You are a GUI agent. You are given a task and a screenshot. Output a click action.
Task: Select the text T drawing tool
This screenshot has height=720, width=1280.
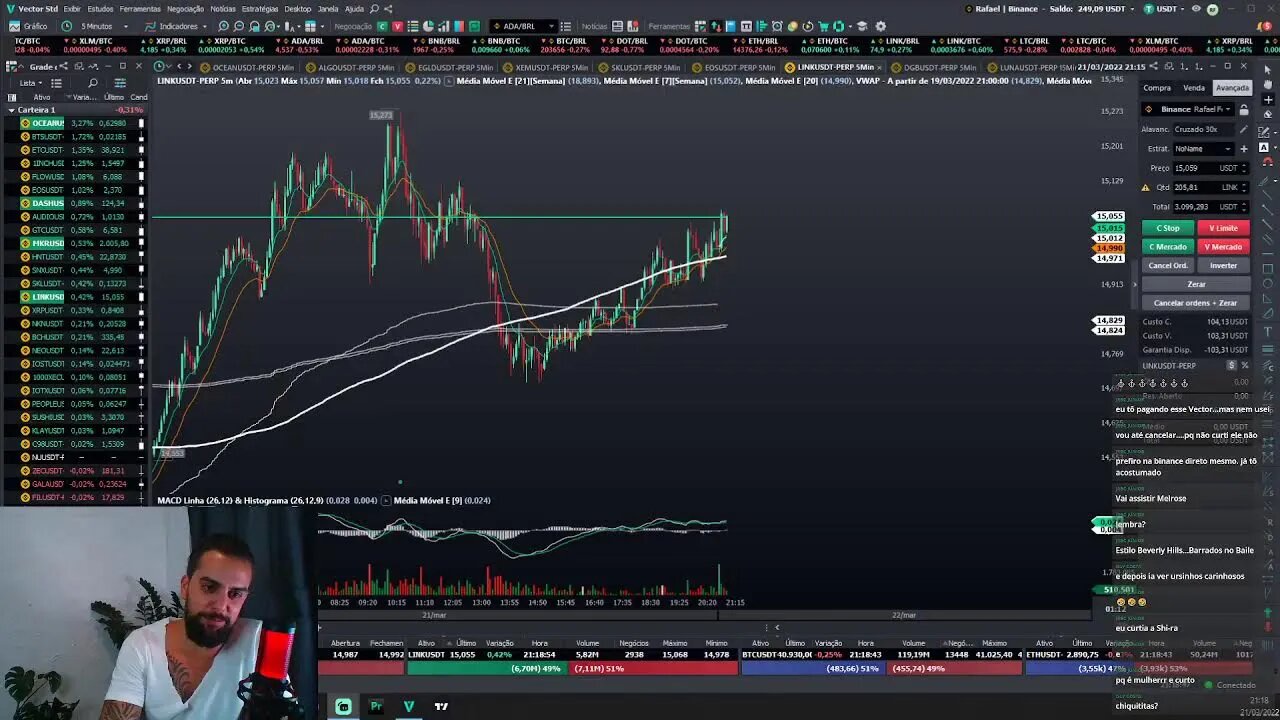click(x=1268, y=334)
